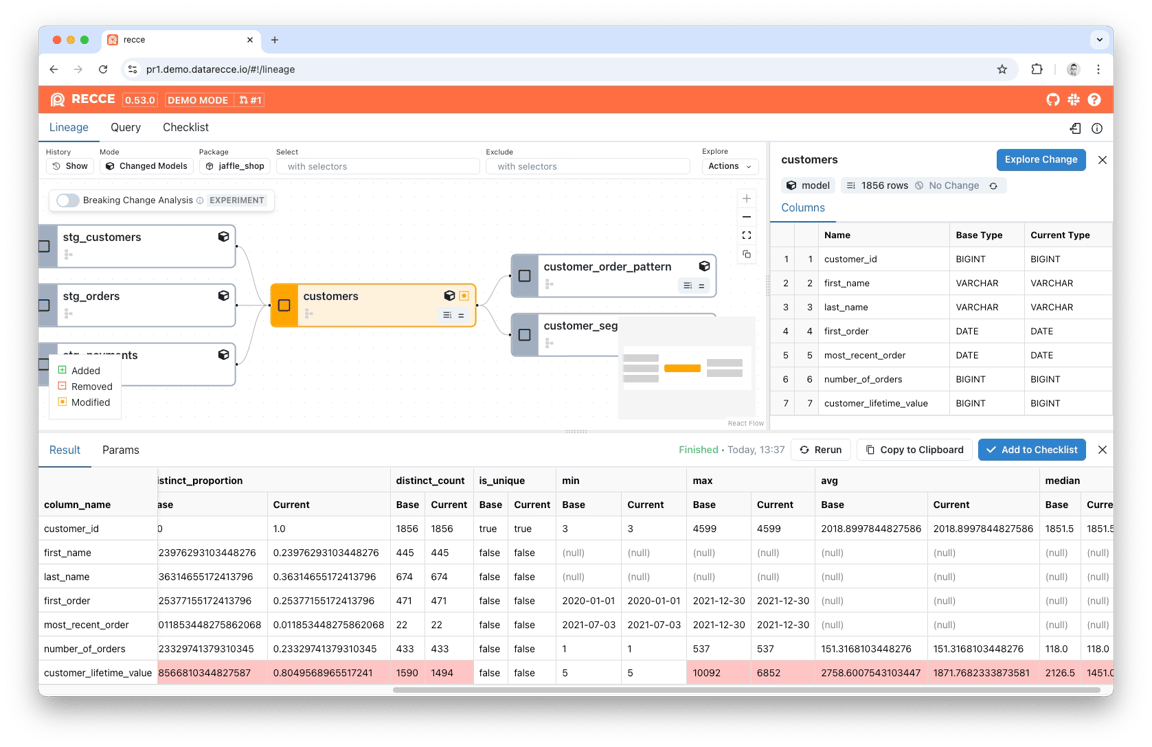Image resolution: width=1152 pixels, height=747 pixels.
Task: Select the checkbox on stg_customers node
Action: [x=42, y=246]
